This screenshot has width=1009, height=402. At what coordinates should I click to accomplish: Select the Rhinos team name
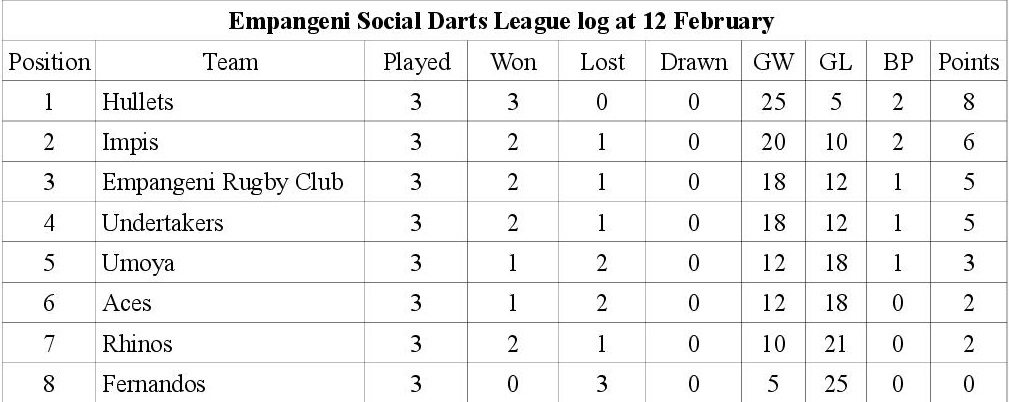137,344
